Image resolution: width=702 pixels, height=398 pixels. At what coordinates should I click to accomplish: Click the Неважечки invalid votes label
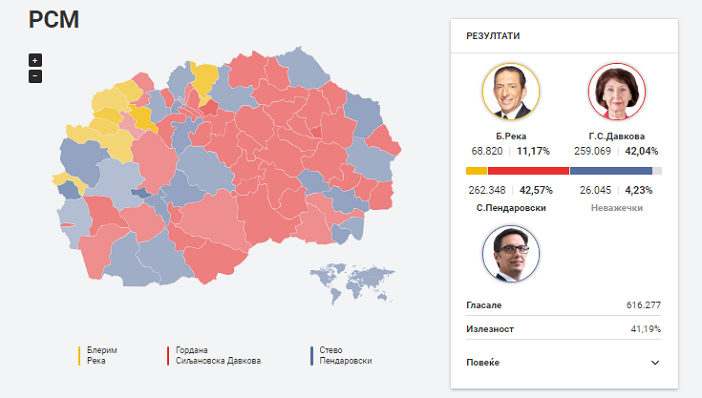point(616,208)
